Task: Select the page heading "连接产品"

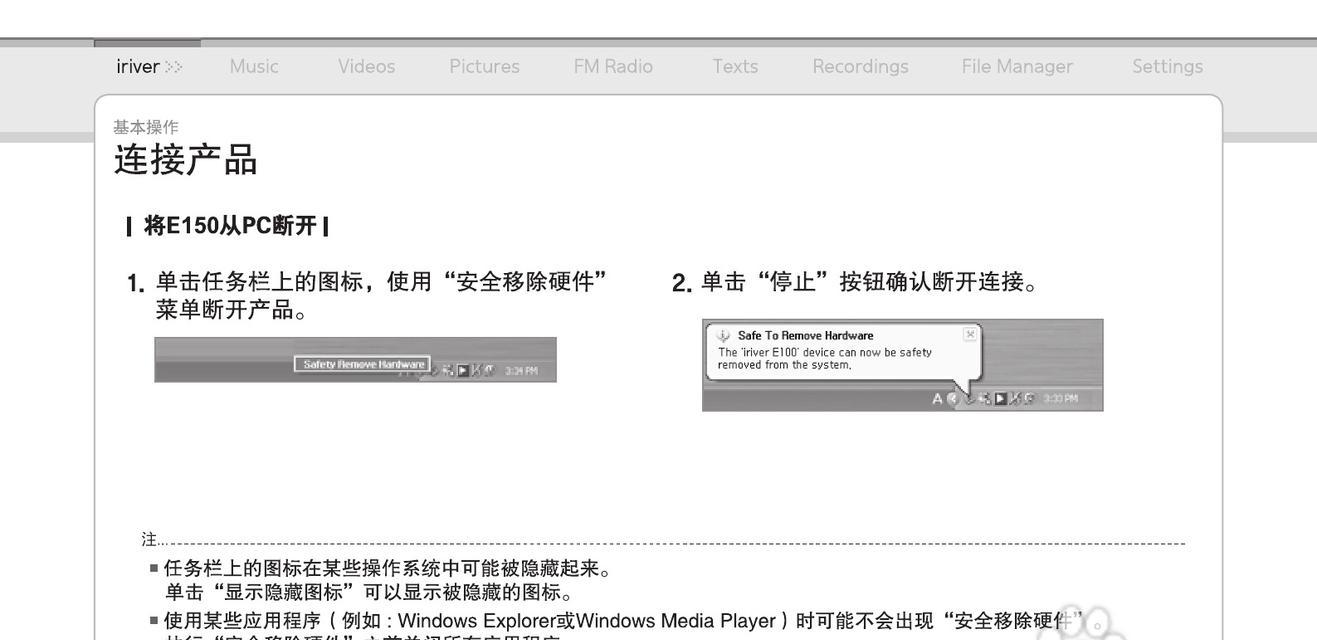Action: (186, 160)
